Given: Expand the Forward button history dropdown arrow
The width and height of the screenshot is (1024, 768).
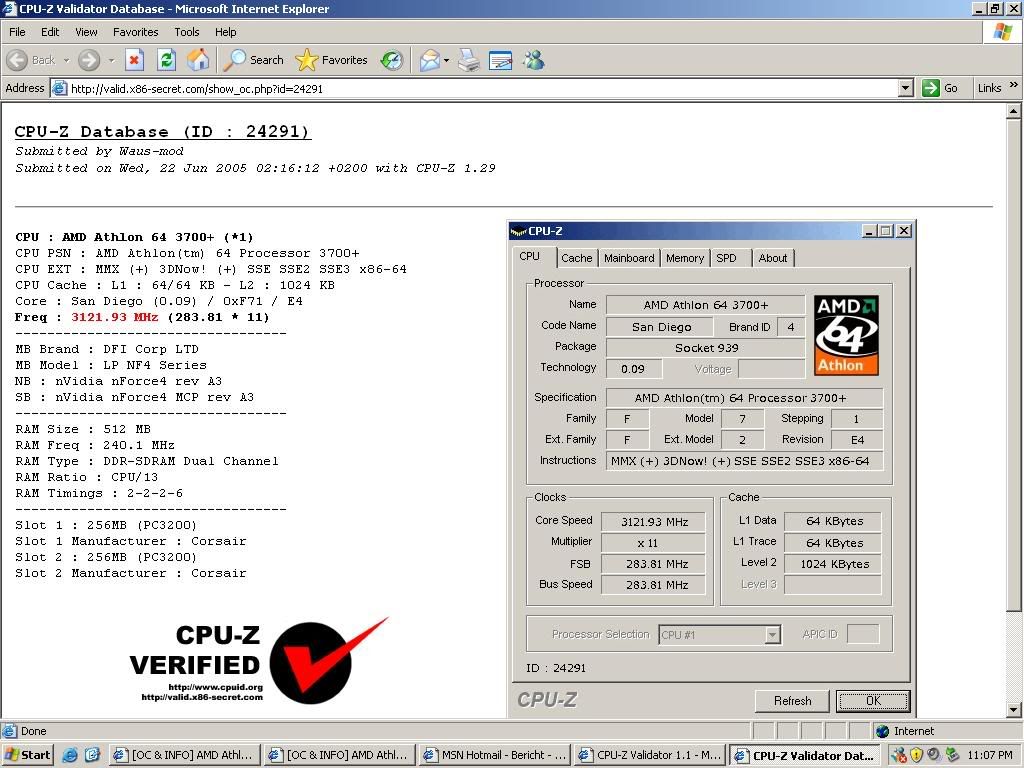Looking at the screenshot, I should tap(111, 60).
